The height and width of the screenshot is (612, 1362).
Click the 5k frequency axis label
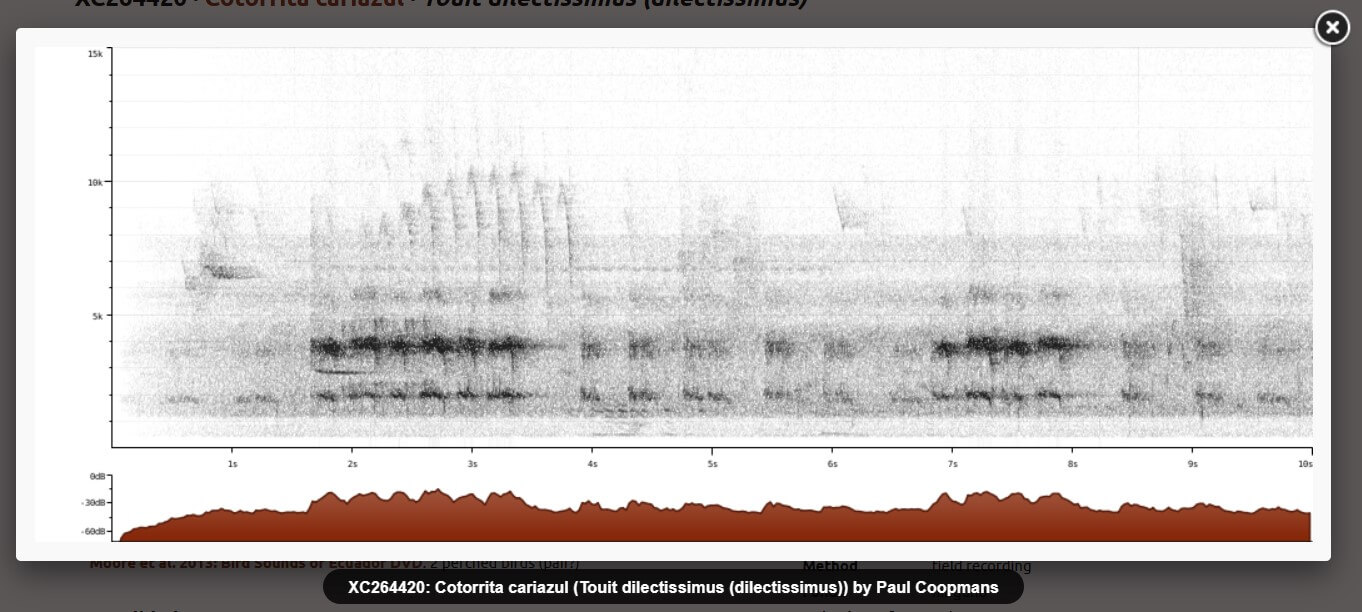tap(97, 316)
